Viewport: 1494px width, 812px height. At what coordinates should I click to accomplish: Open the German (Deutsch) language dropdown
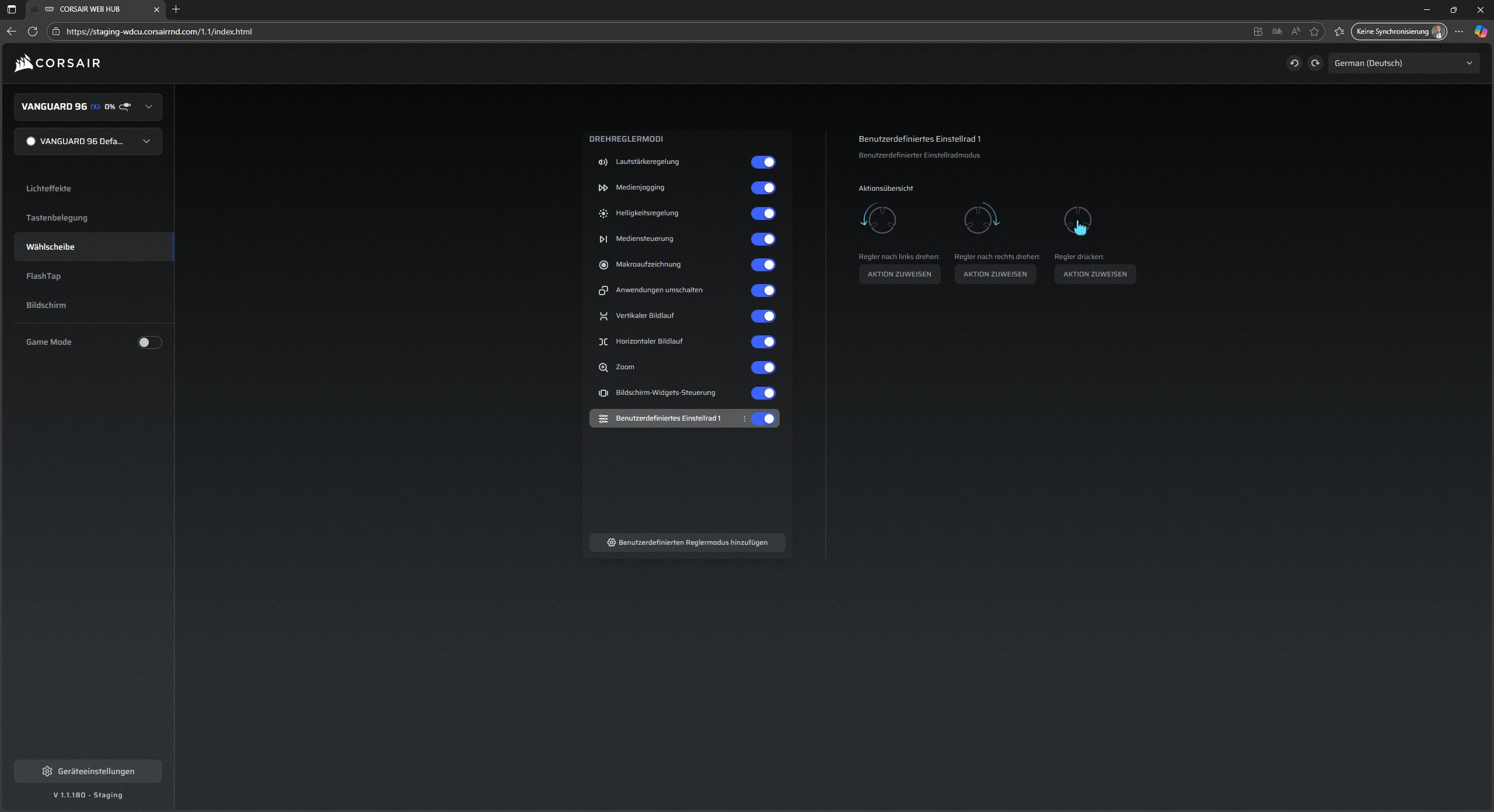click(x=1403, y=63)
